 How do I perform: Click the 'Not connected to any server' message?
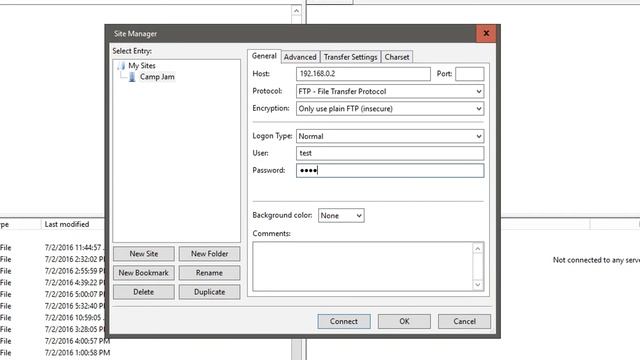pyautogui.click(x=596, y=260)
